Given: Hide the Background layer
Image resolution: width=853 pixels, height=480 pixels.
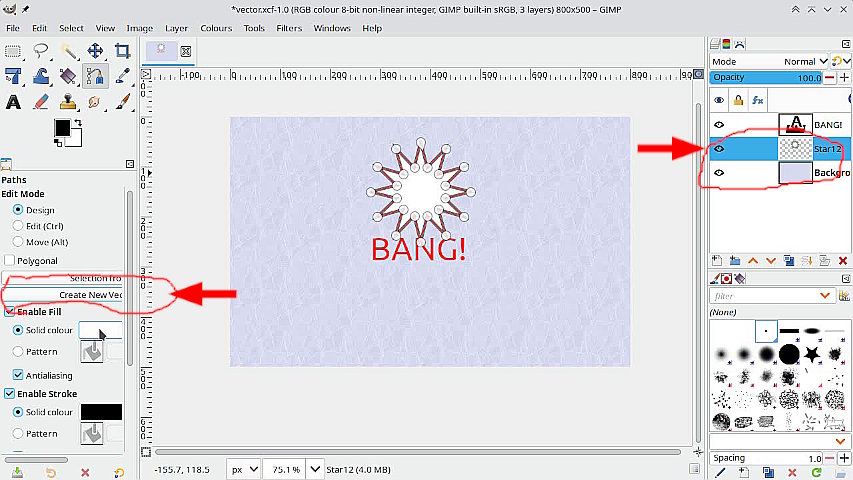Looking at the screenshot, I should pyautogui.click(x=719, y=173).
